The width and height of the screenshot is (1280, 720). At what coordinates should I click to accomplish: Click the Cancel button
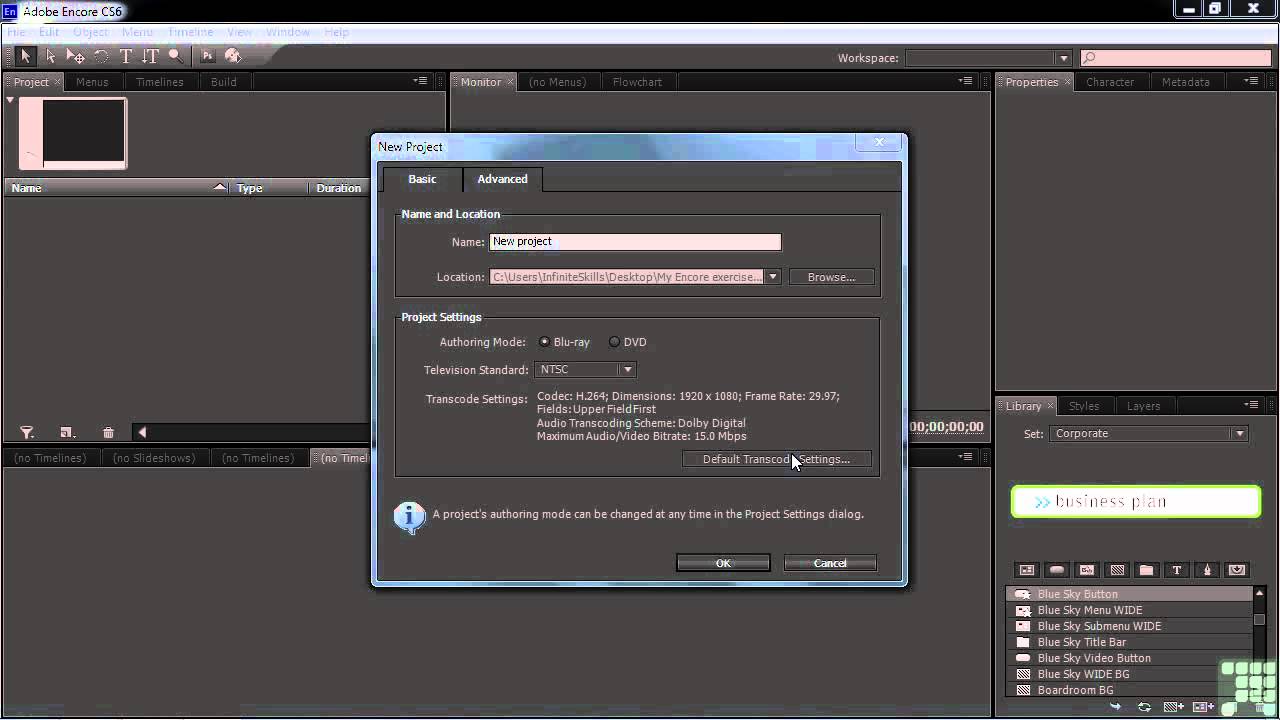830,563
